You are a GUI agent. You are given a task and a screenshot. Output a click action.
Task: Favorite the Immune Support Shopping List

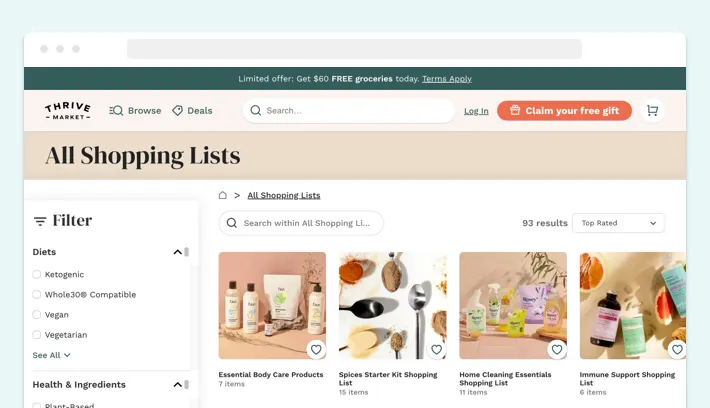677,350
